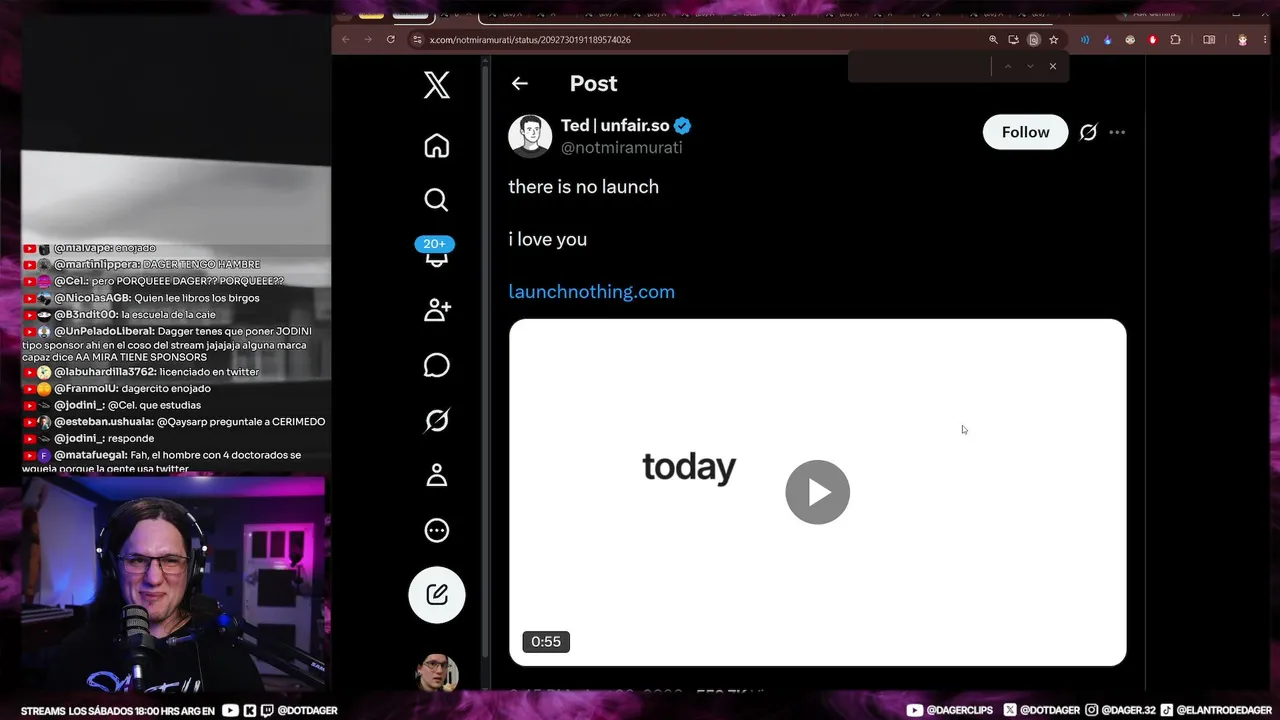This screenshot has height=720, width=1280.
Task: Open the Home feed in X sidebar
Action: tap(436, 146)
